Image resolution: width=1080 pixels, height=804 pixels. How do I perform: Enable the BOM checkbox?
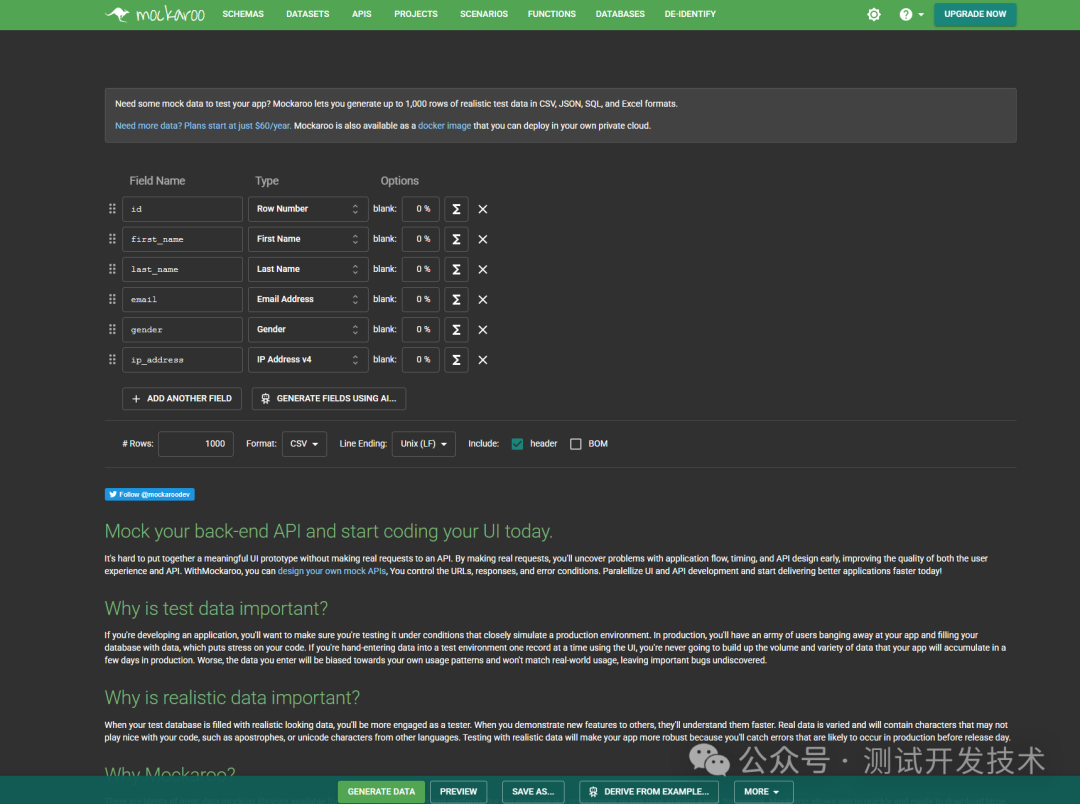coord(576,444)
